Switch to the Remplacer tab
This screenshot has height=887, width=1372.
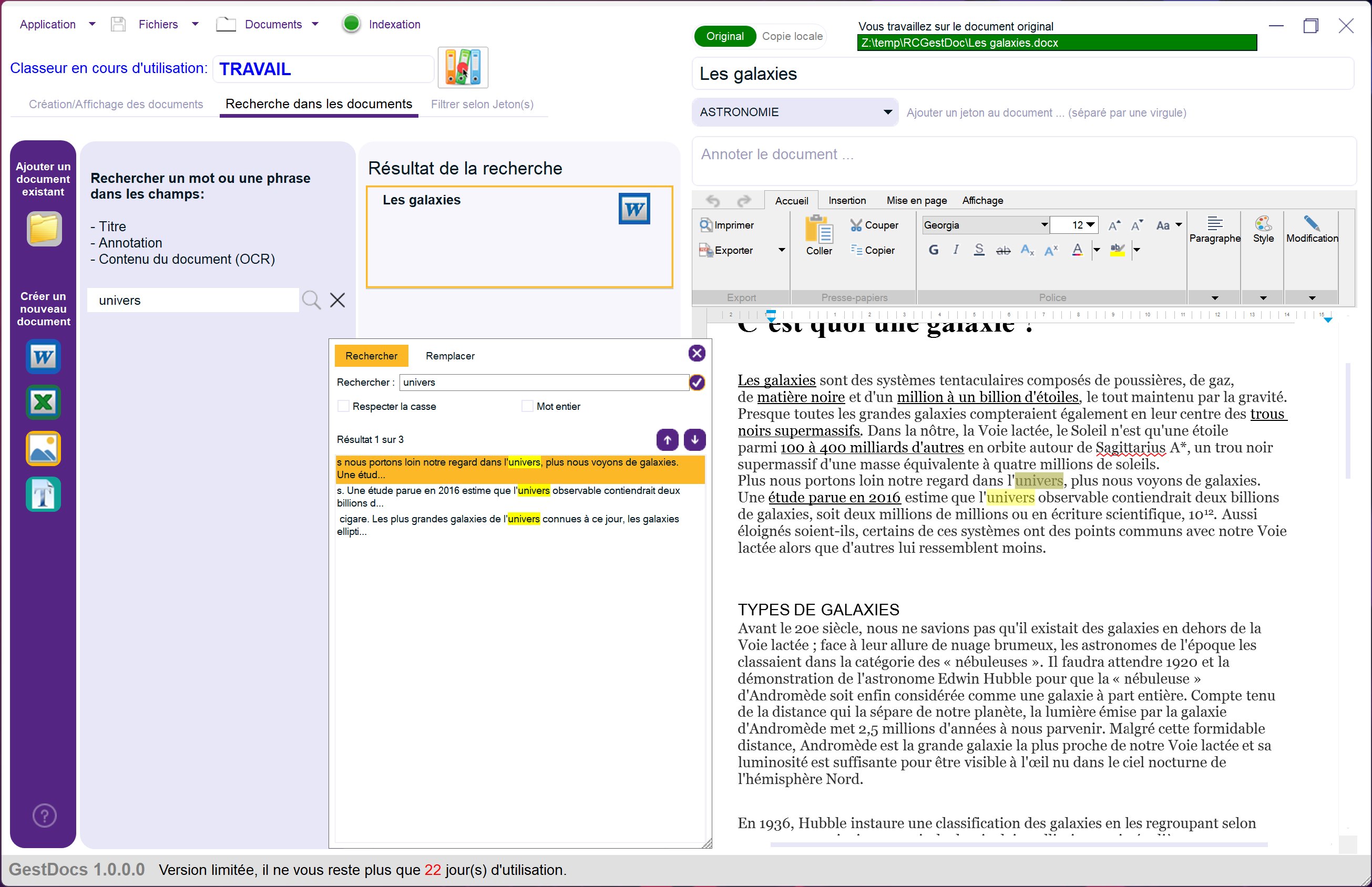450,356
